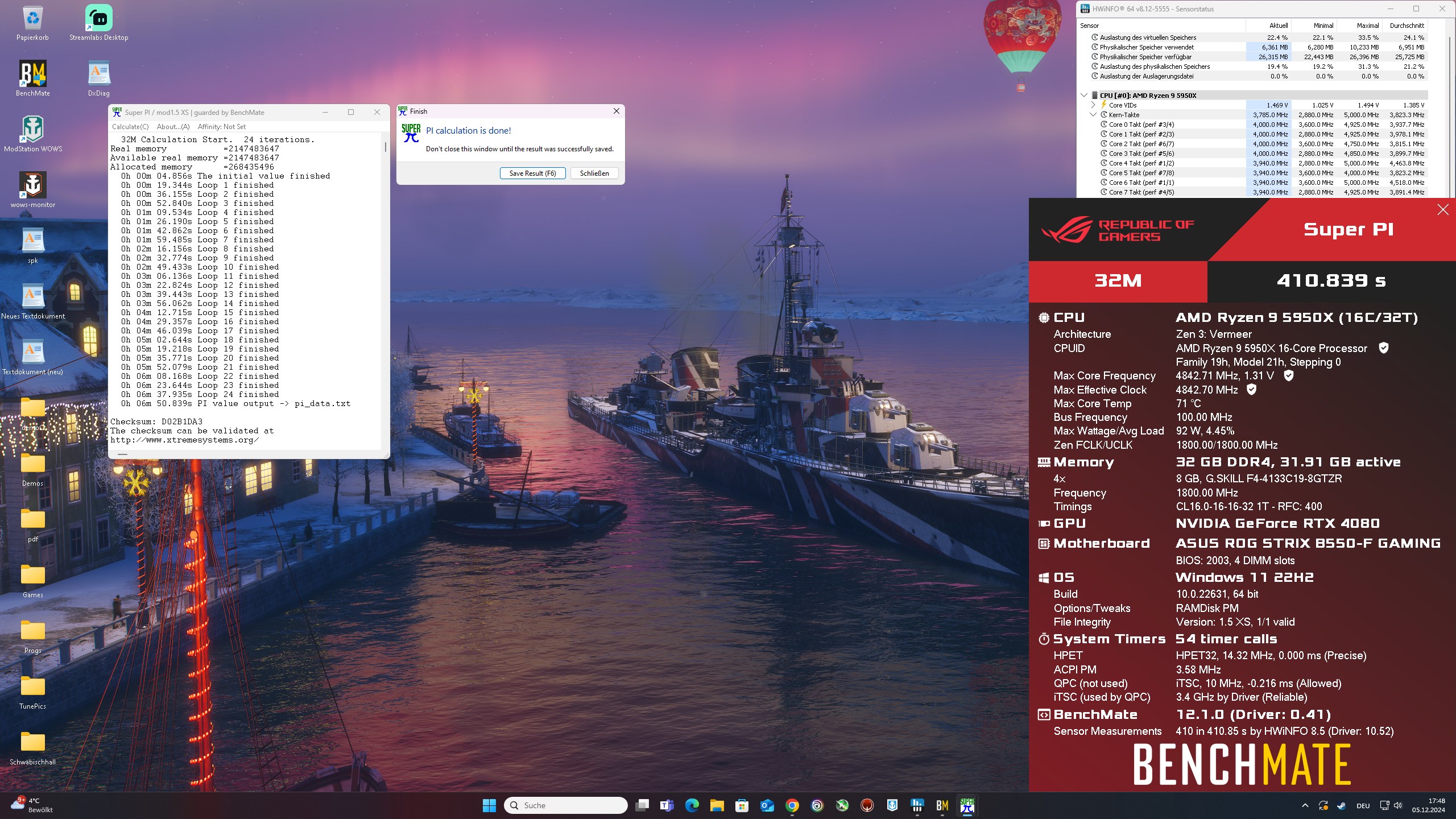
Task: Open Microsoft Teams from taskbar
Action: 667,805
